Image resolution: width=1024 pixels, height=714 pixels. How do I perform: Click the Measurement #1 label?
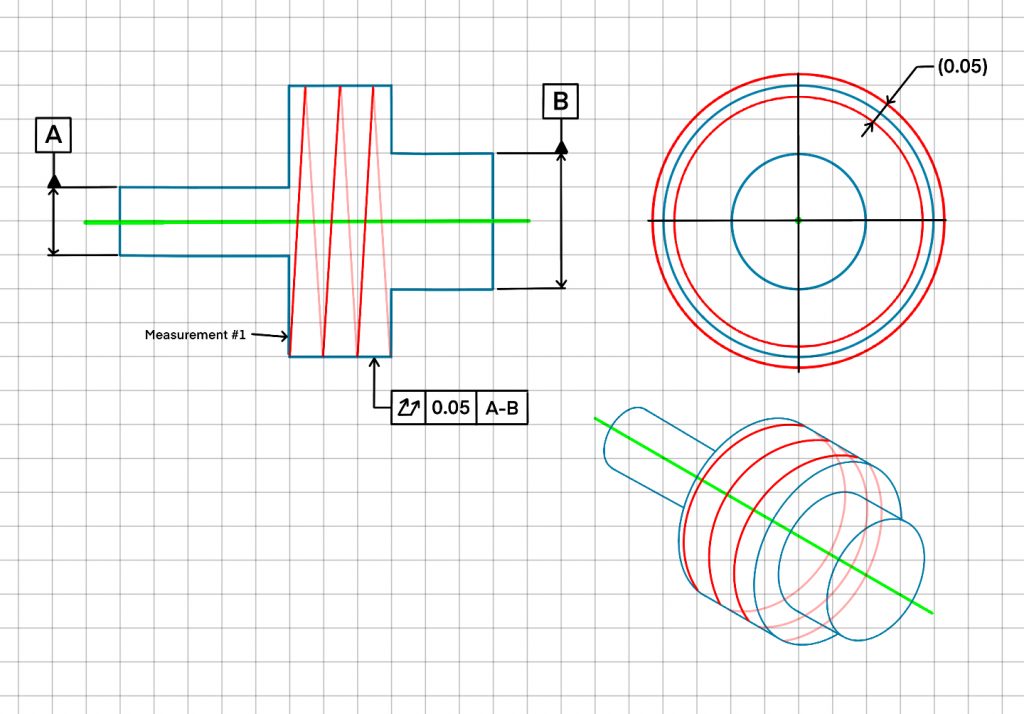tap(195, 334)
